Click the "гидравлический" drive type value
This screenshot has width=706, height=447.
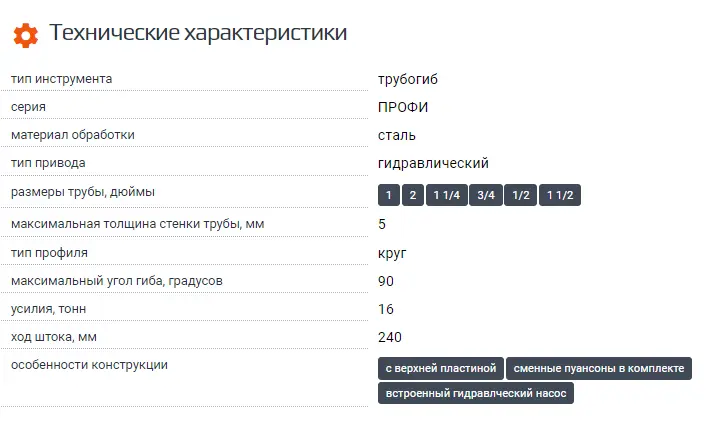click(433, 163)
